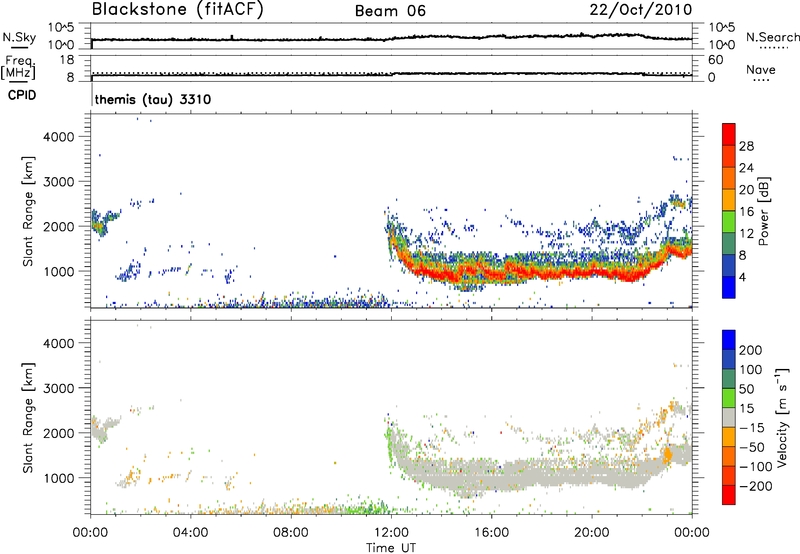Click the Velocity [m s⁻¹] colorbar title
This screenshot has width=800, height=554.
coord(782,417)
